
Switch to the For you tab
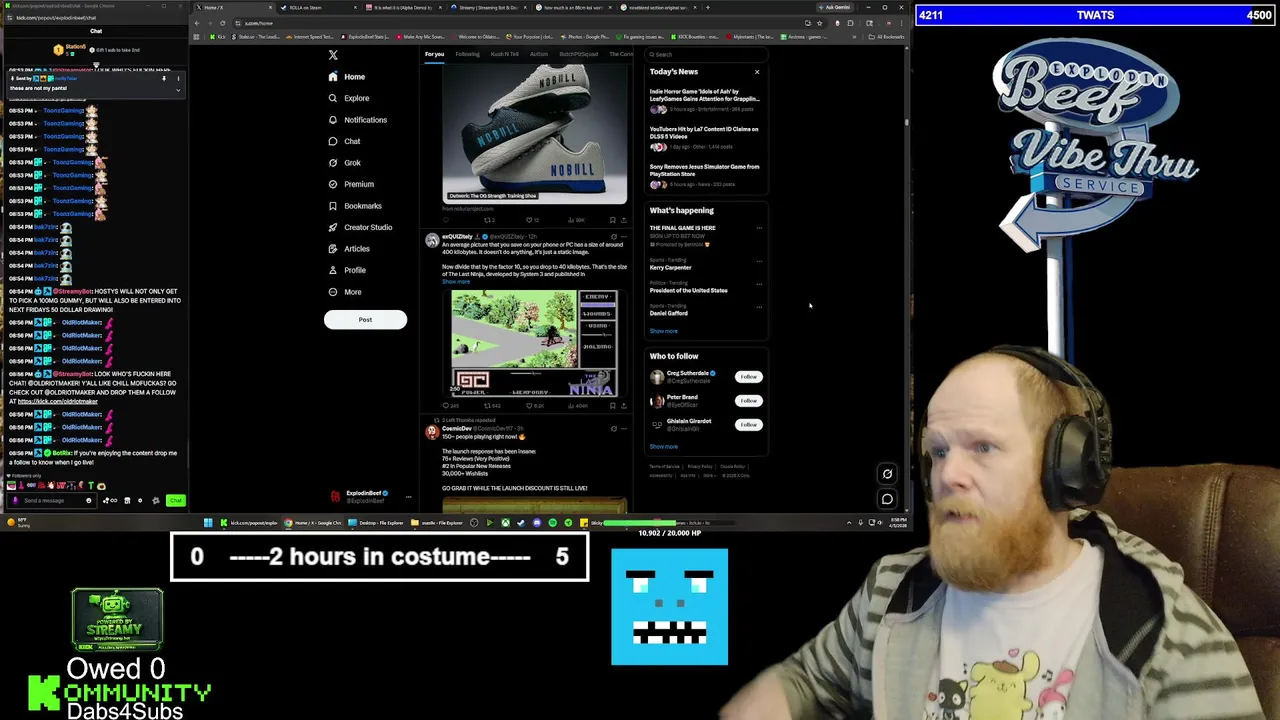(x=434, y=54)
